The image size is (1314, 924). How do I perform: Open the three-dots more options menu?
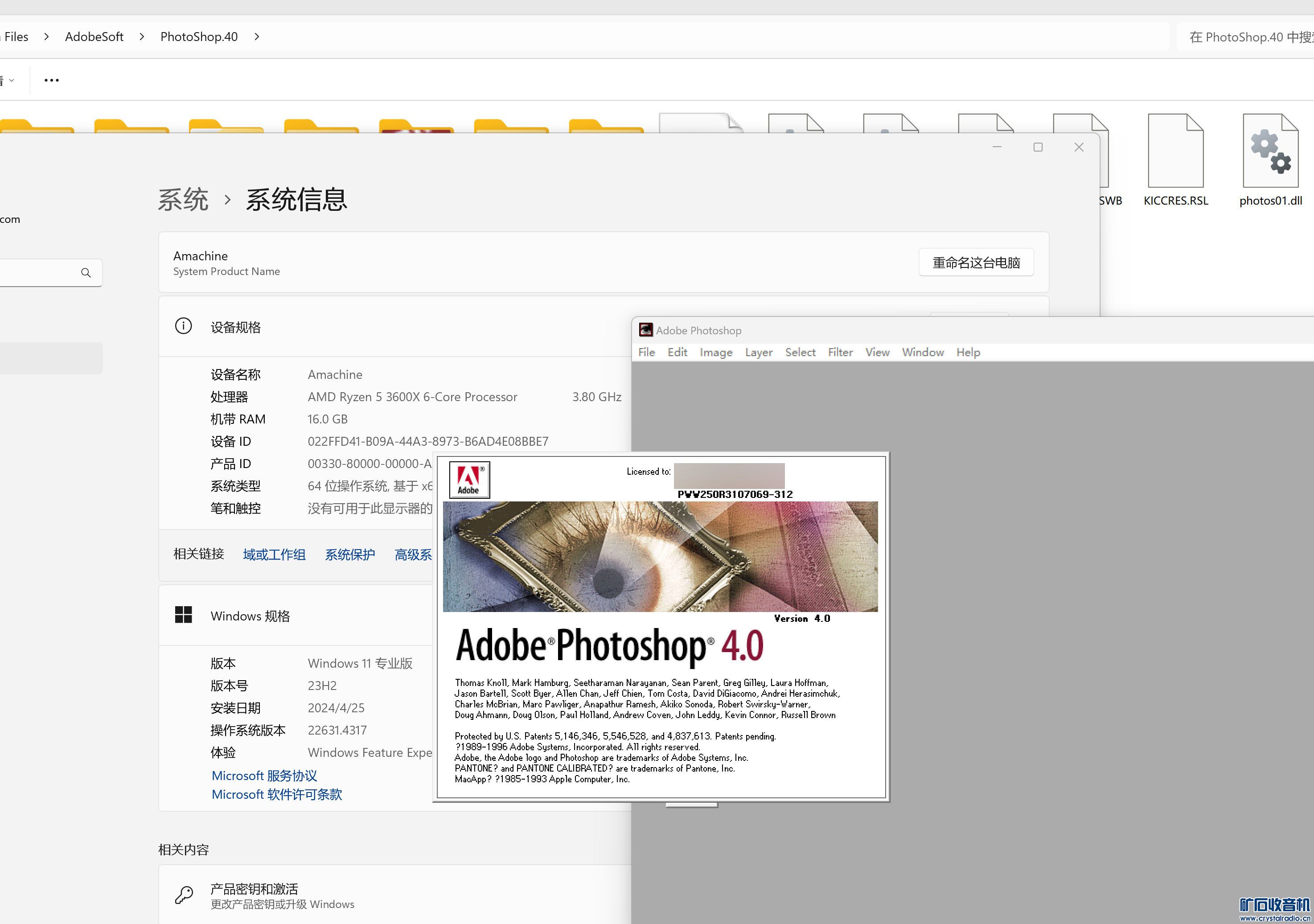point(52,80)
